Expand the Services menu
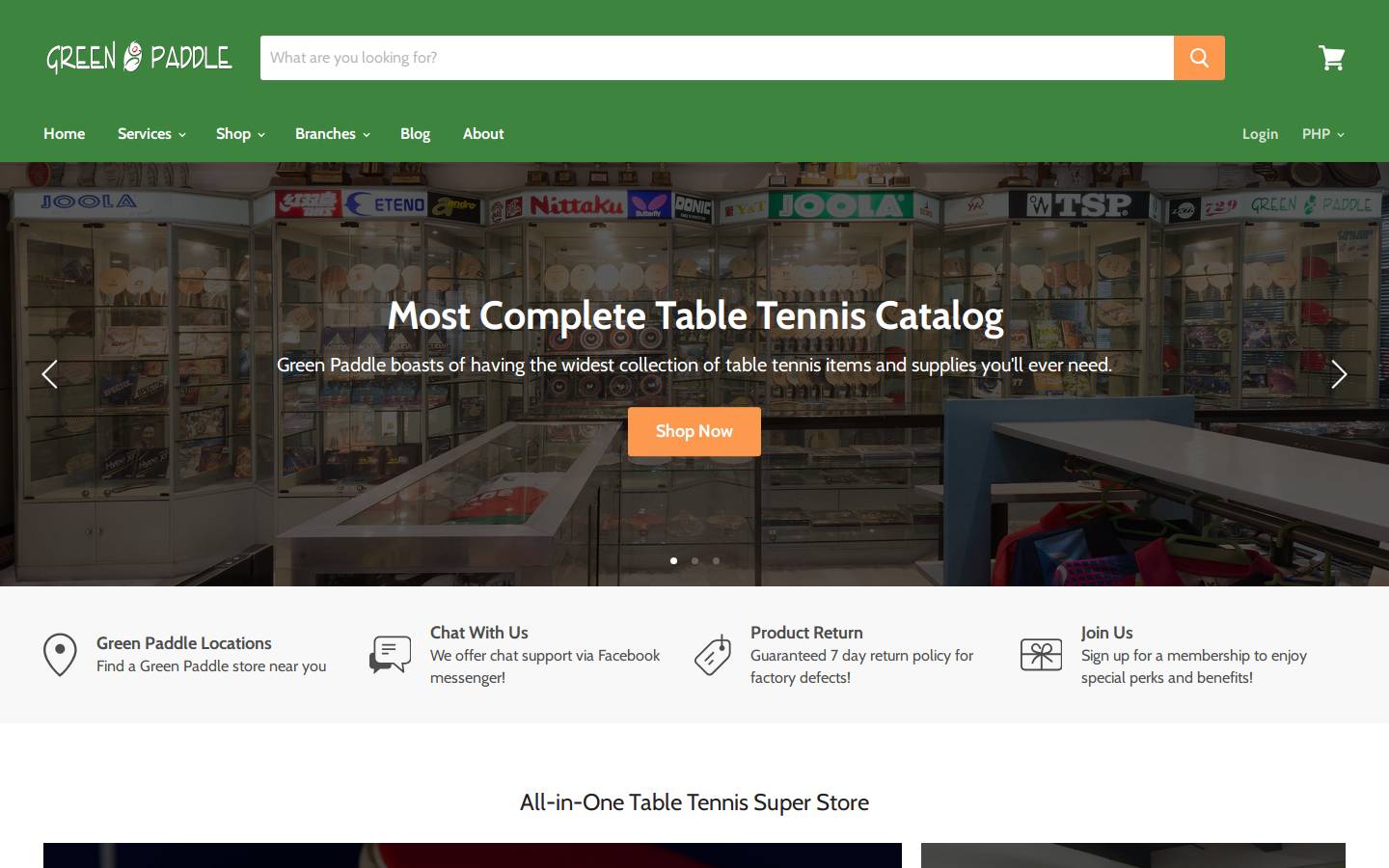Screen dimensions: 1389x868 point(151,134)
